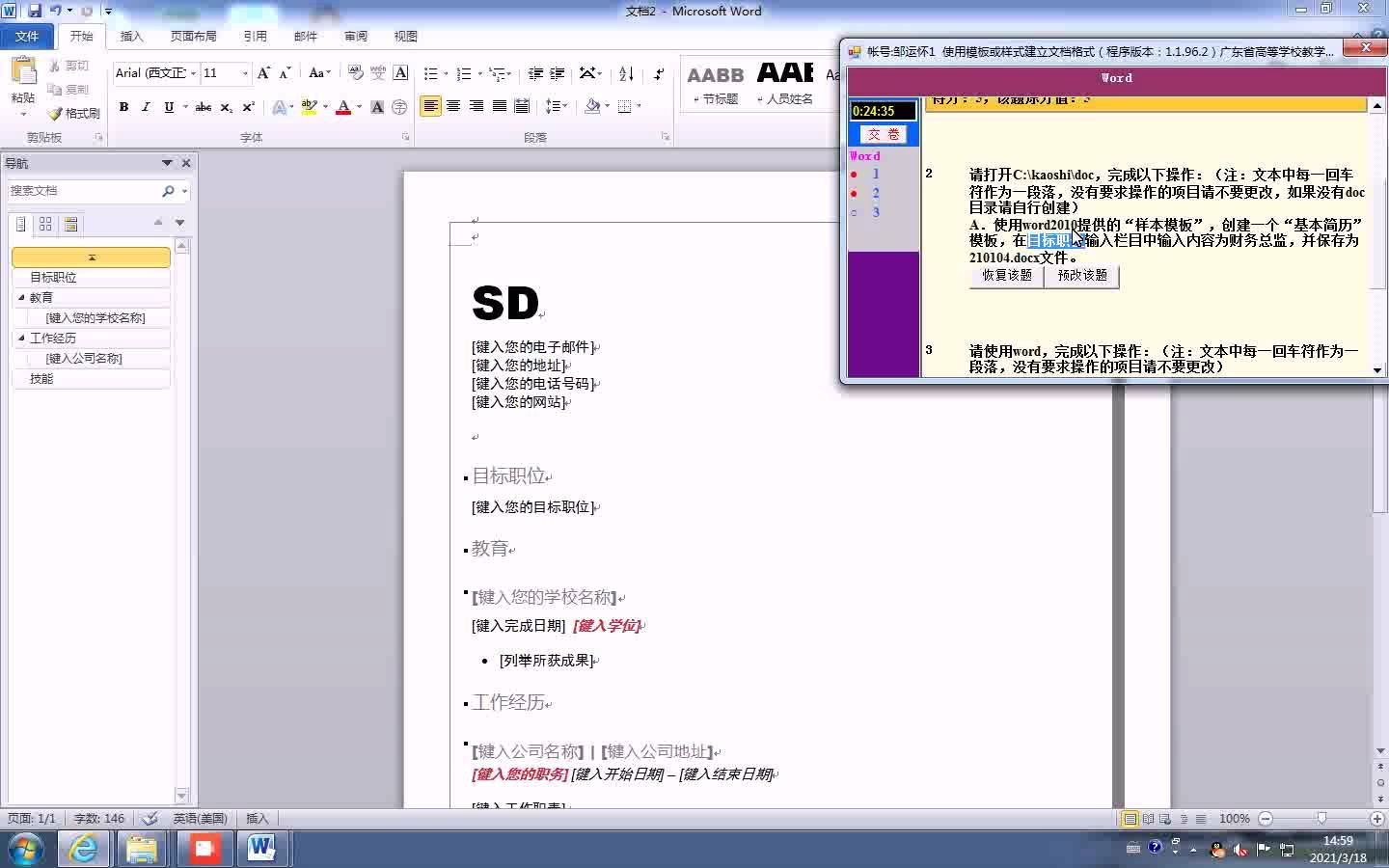
Task: Switch to Print Layout view in status bar
Action: click(1130, 819)
